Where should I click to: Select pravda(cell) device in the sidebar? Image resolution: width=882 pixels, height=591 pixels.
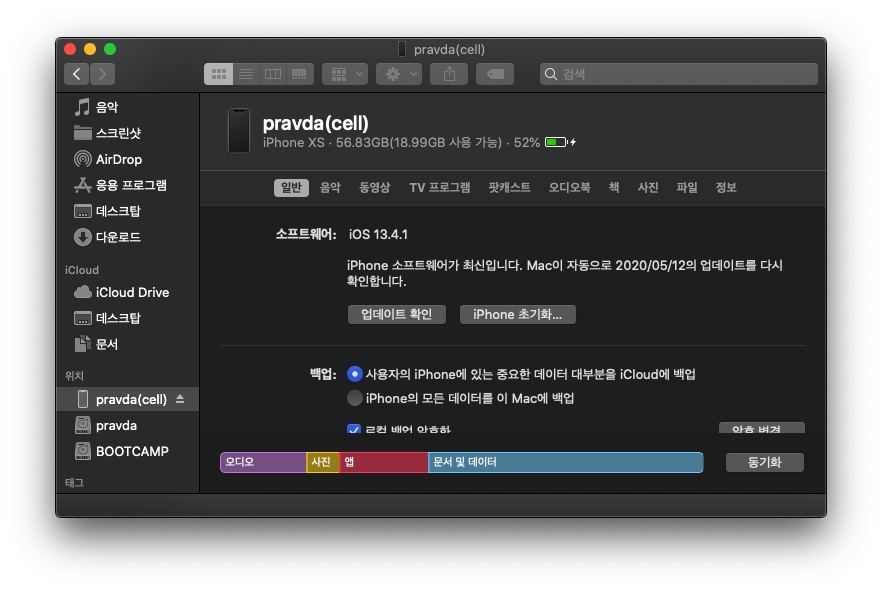[x=128, y=399]
